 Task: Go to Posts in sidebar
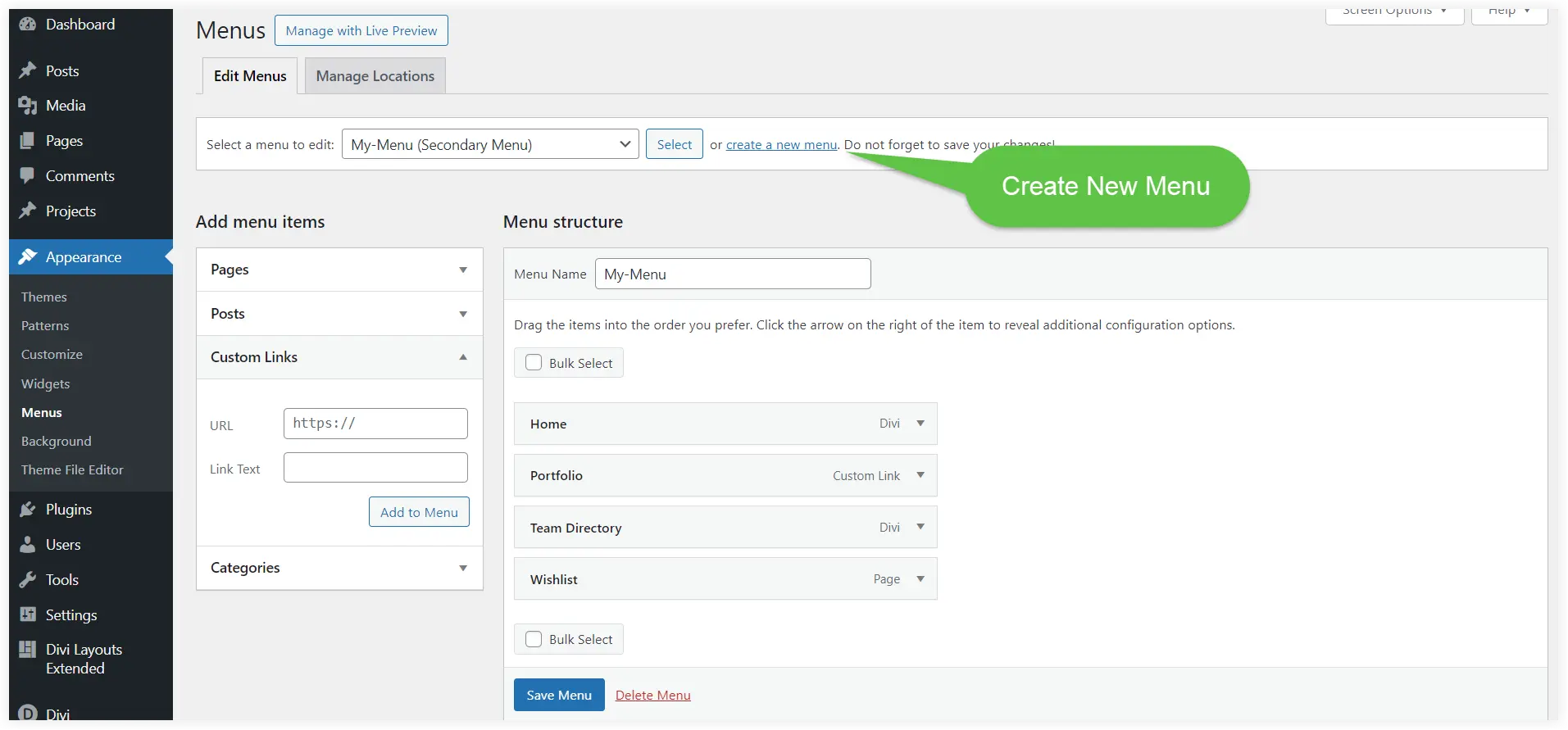click(62, 71)
